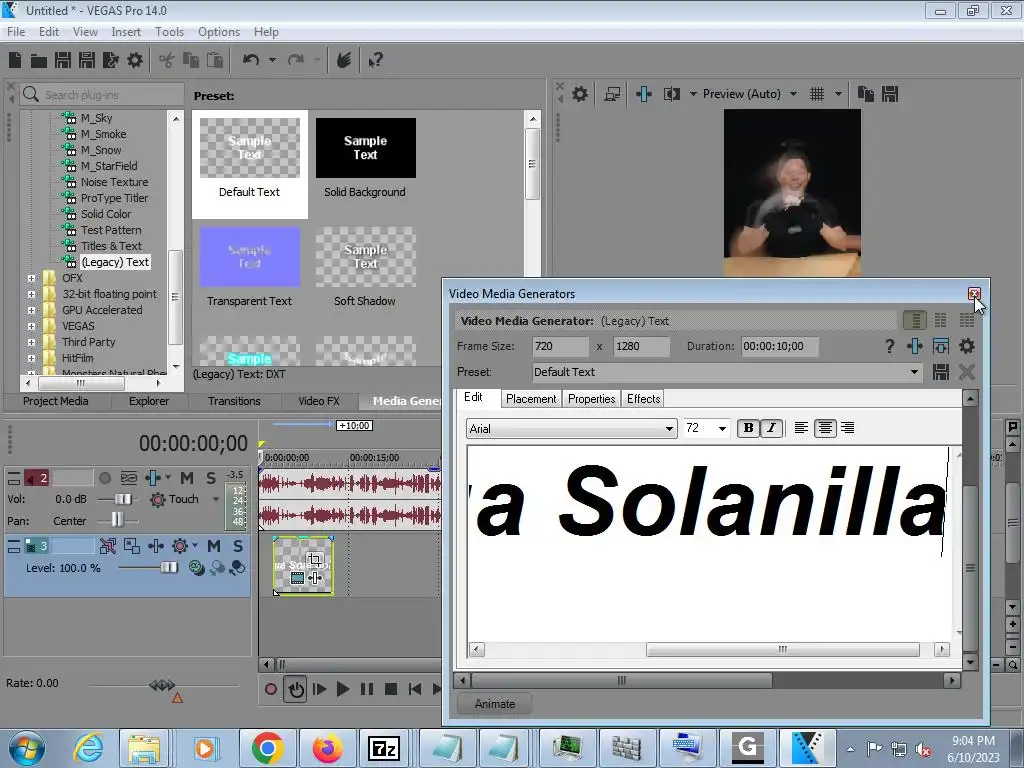Open a project with the folder toolbar icon

click(39, 61)
